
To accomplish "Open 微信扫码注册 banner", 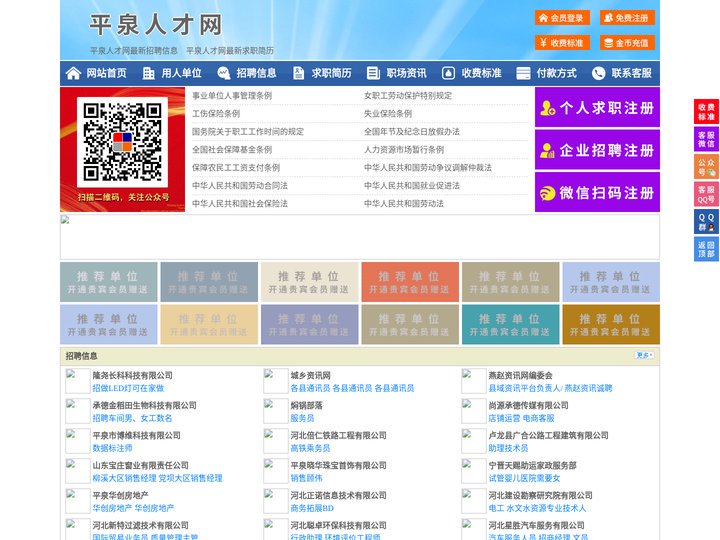I will [597, 192].
